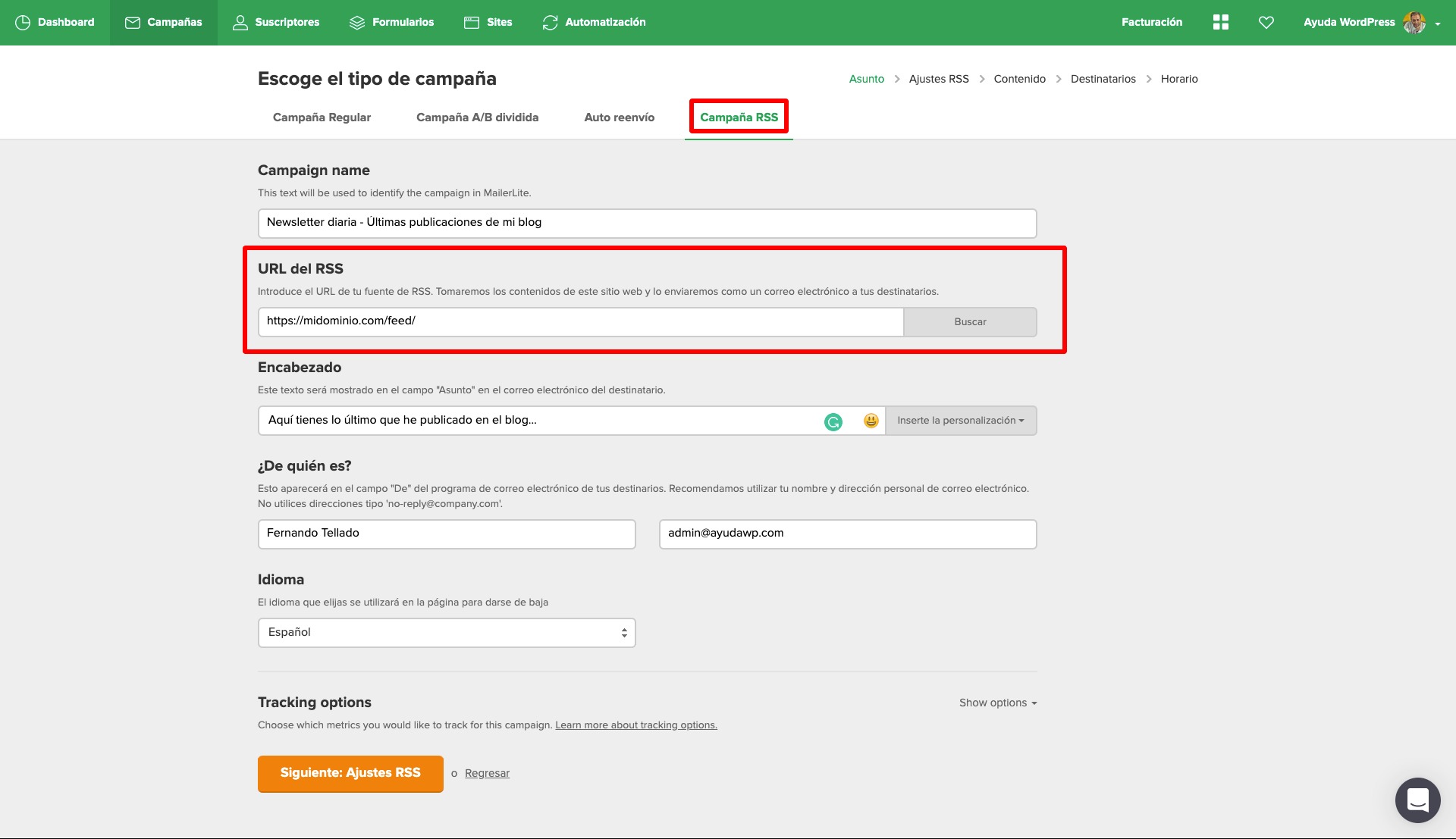The image size is (1456, 839).
Task: Open the apps grid icon
Action: click(x=1220, y=22)
